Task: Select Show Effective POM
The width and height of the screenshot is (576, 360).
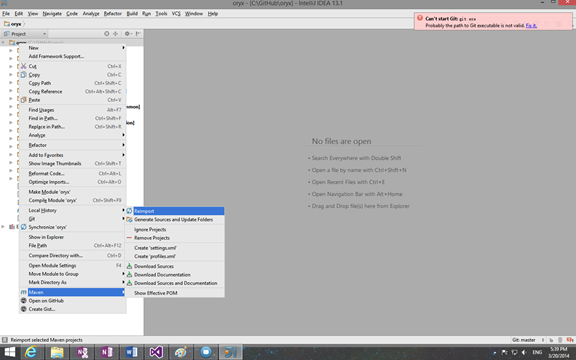Action: point(175,293)
